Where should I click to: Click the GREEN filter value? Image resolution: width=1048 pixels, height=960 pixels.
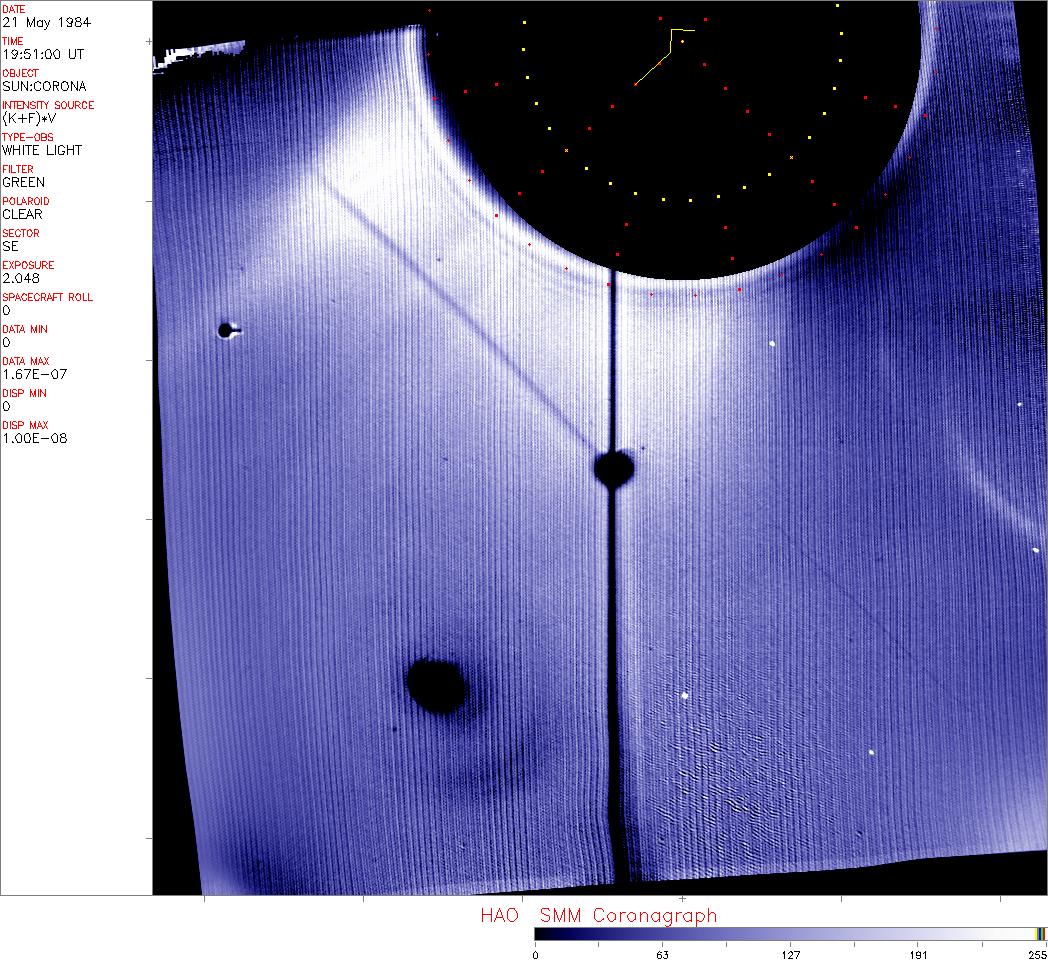click(23, 182)
